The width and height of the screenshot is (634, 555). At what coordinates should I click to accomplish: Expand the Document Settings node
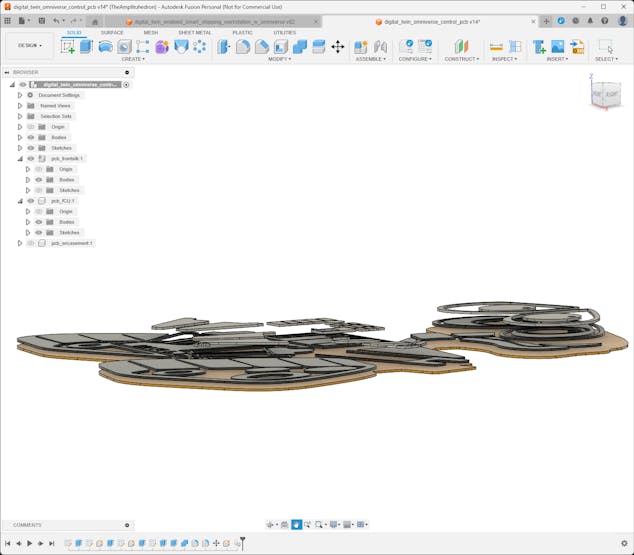(20, 95)
